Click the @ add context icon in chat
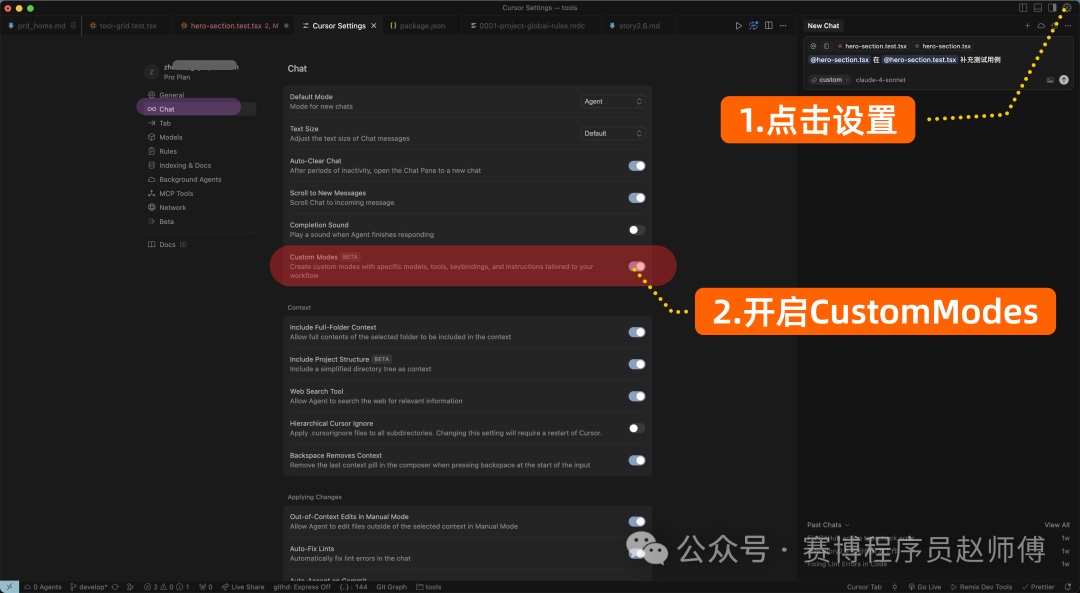The image size is (1080, 593). [x=813, y=46]
